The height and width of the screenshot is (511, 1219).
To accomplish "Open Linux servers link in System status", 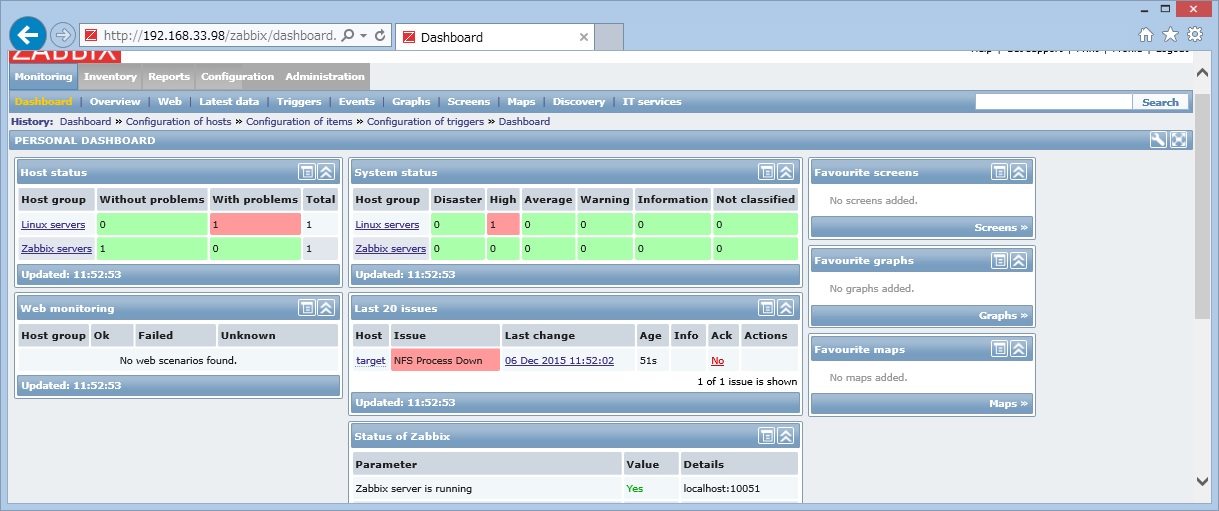I will tap(387, 225).
